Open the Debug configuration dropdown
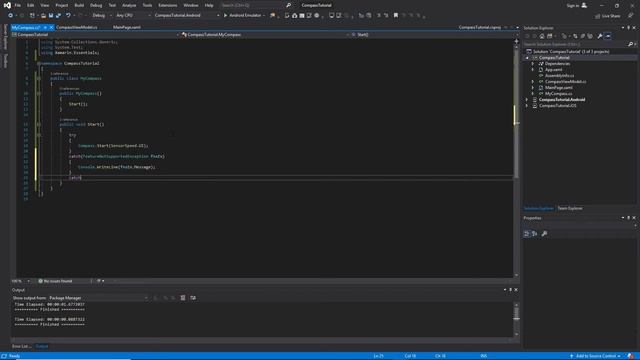This screenshot has height=360, width=640. (x=102, y=16)
